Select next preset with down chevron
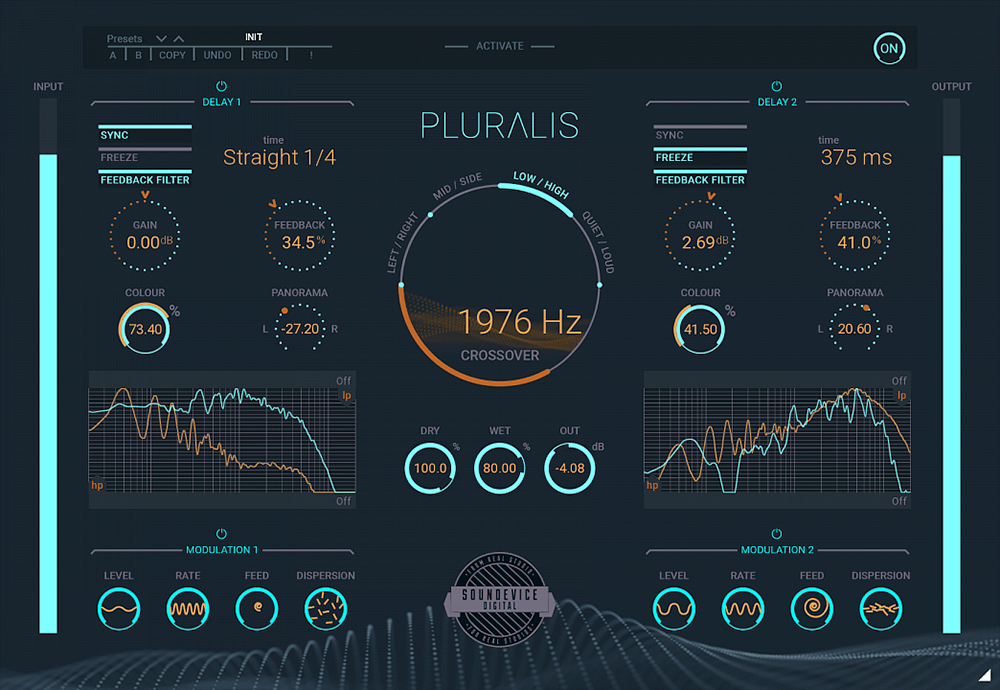1000x690 pixels. tap(161, 39)
